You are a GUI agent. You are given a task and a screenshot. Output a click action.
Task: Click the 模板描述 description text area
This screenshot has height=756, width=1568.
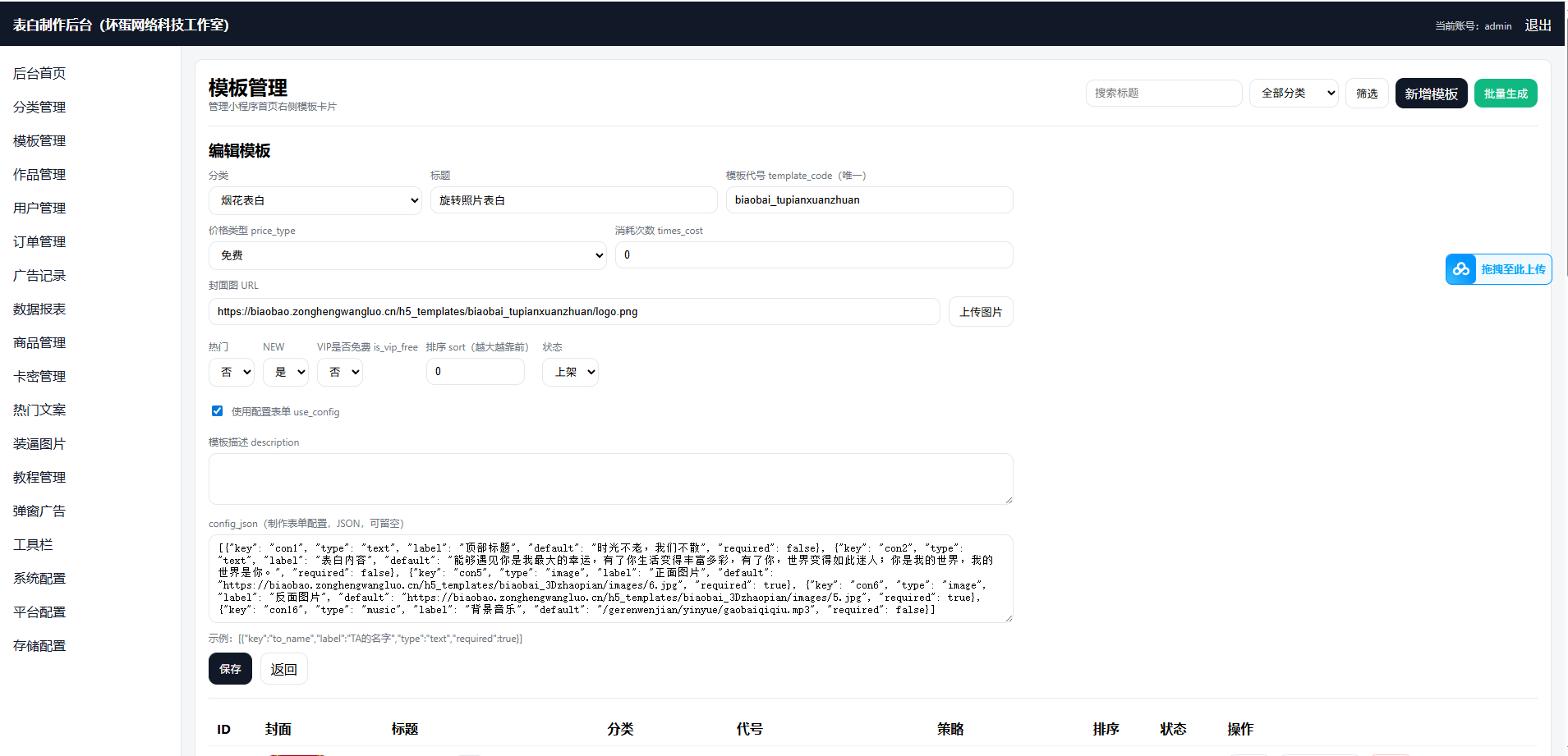(610, 479)
